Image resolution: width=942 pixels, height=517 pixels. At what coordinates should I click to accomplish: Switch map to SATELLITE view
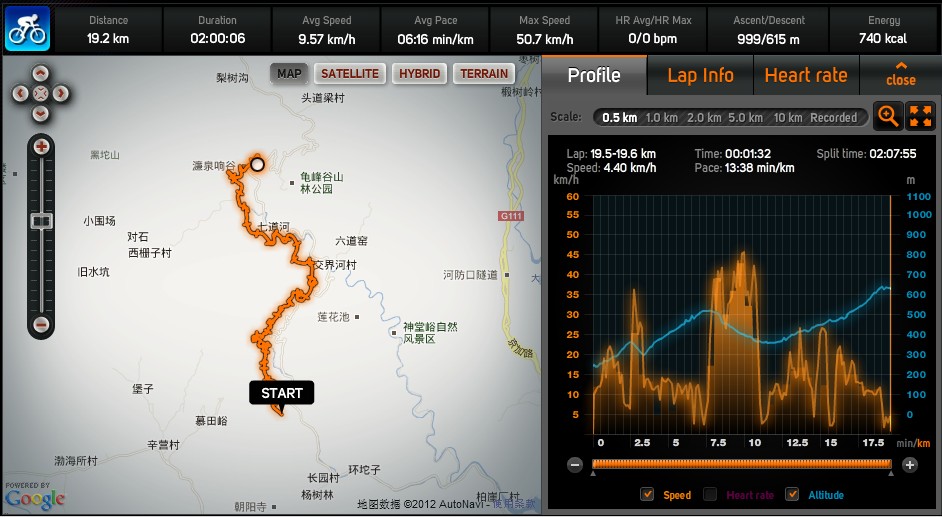pyautogui.click(x=350, y=73)
